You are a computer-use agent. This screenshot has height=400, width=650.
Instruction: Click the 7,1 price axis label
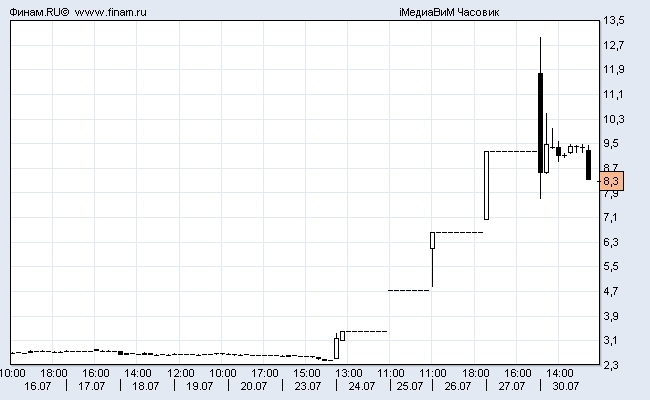click(611, 217)
